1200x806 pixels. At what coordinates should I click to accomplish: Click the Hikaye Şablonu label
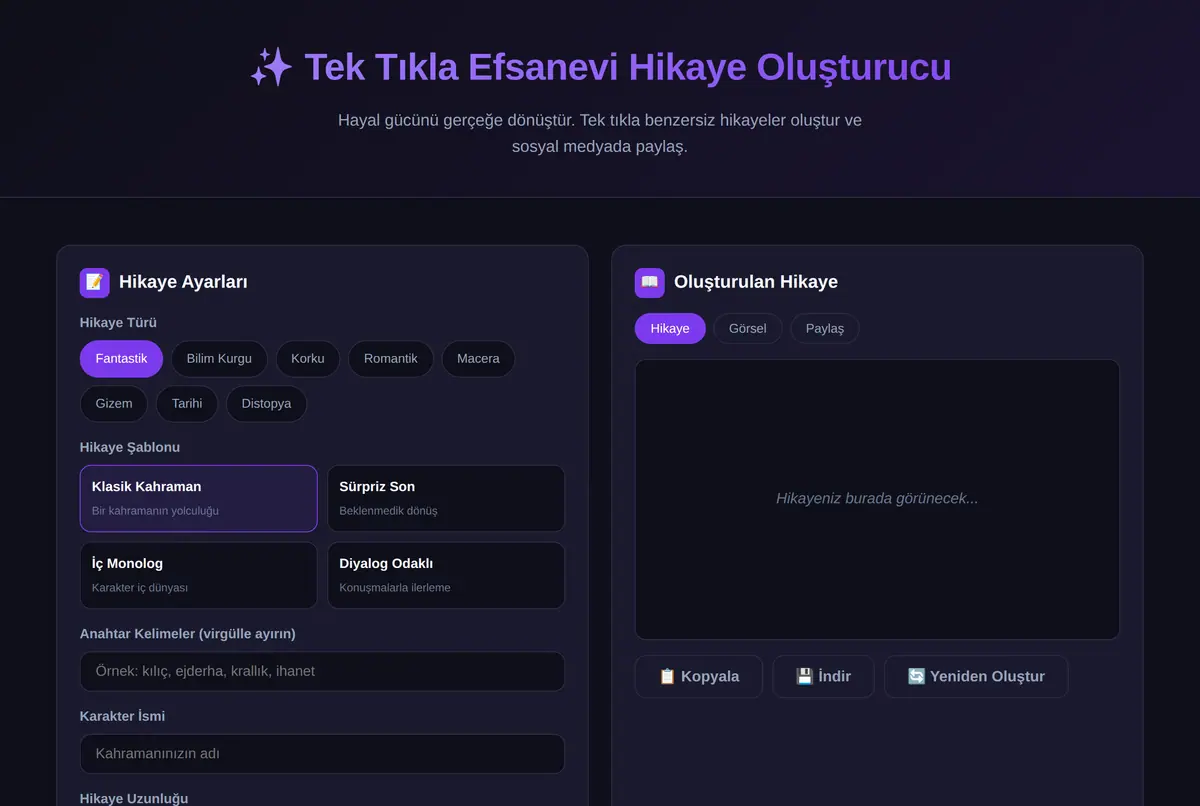130,447
